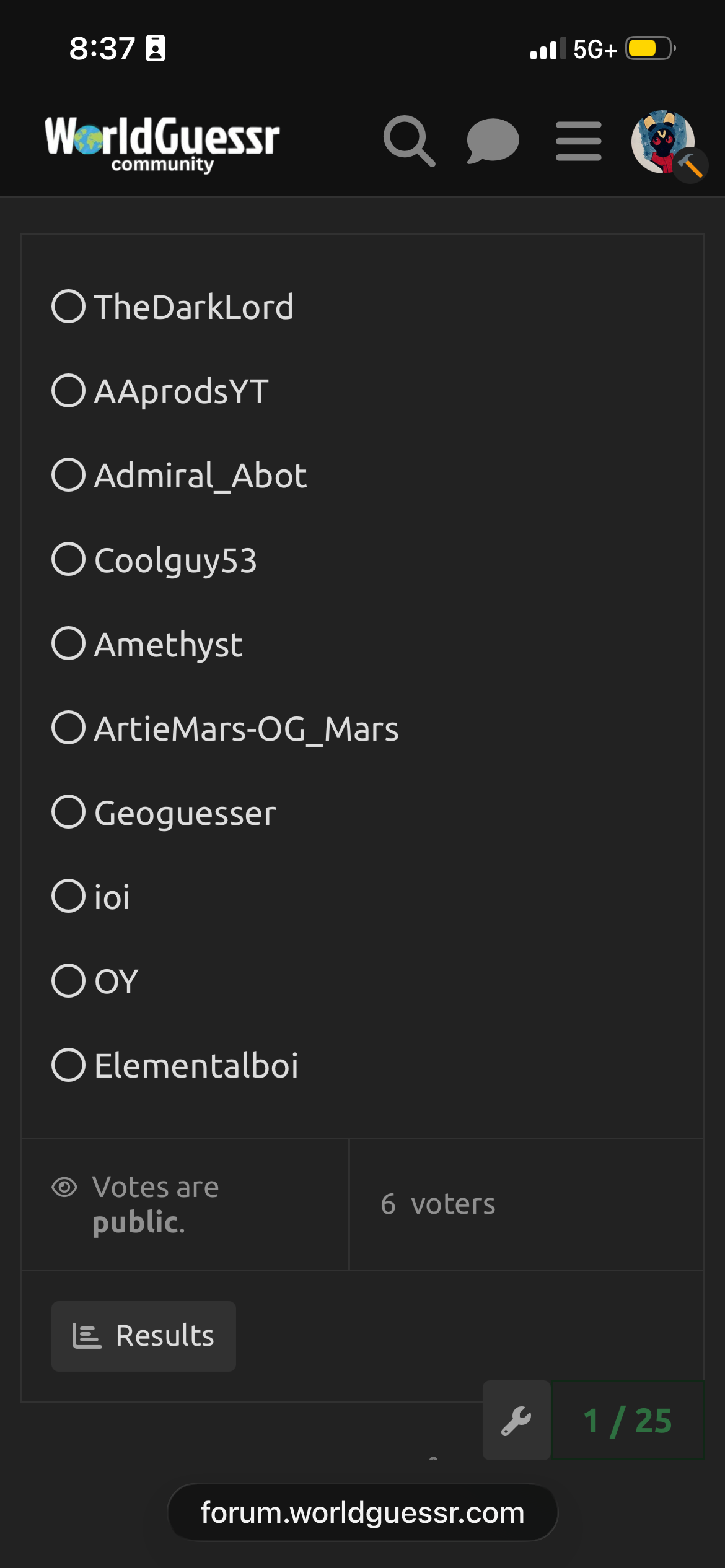Image resolution: width=725 pixels, height=1568 pixels.
Task: Open the user profile avatar
Action: pyautogui.click(x=663, y=141)
